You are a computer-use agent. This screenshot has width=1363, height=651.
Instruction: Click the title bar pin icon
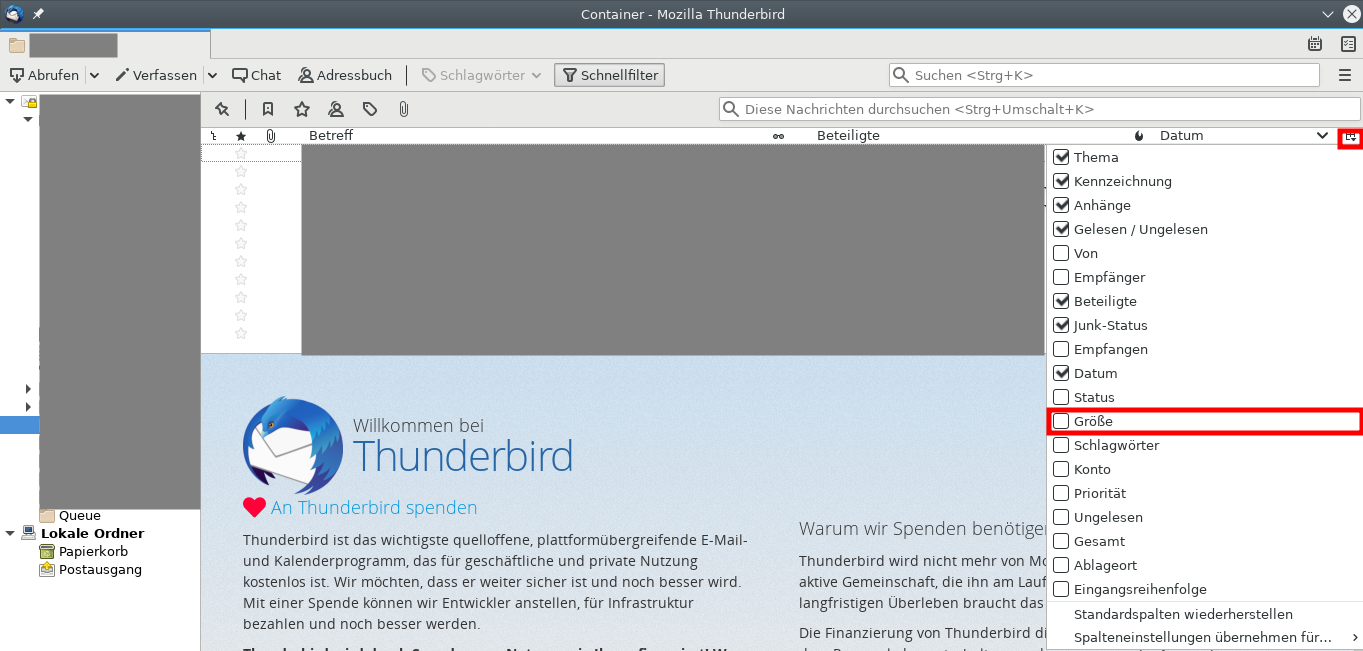pos(38,14)
